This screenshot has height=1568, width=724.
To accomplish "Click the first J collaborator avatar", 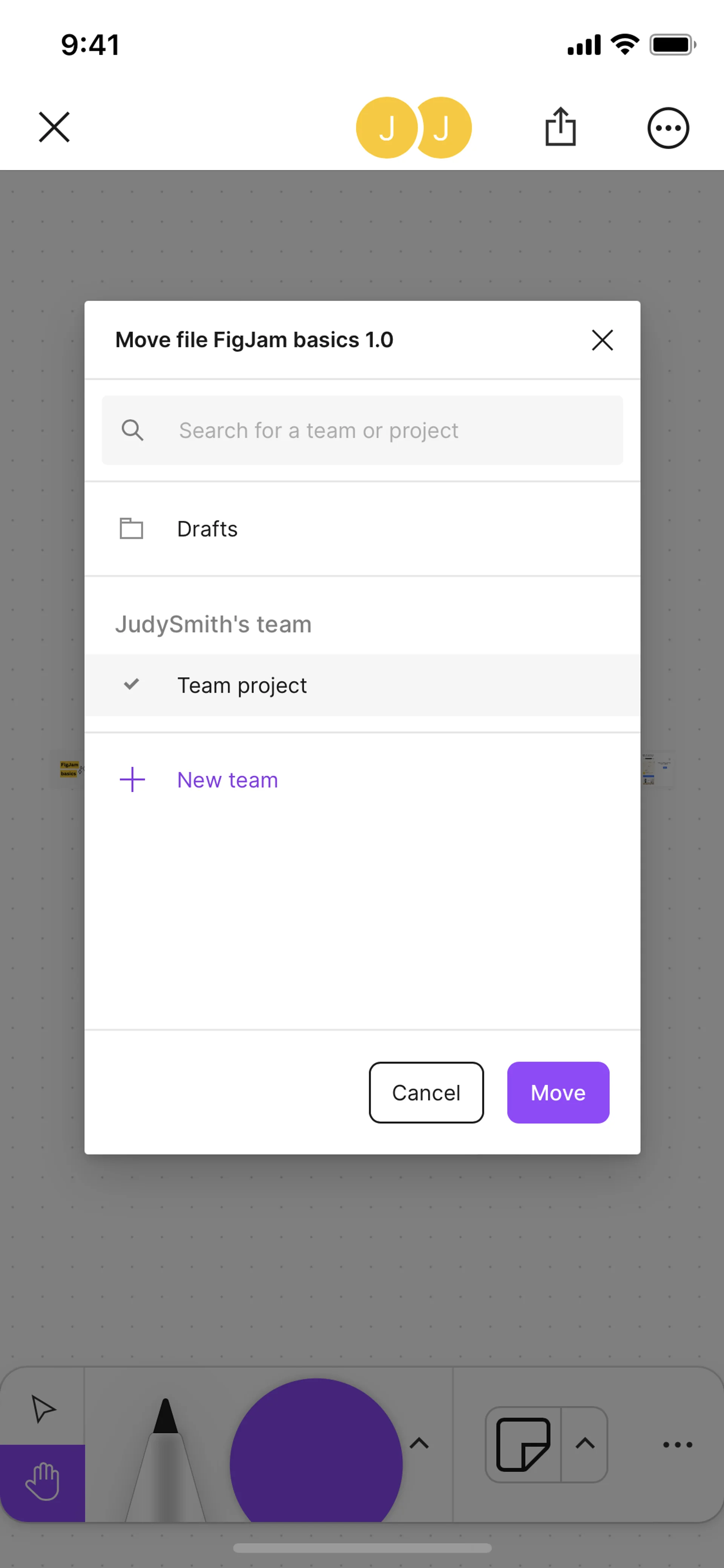I will tap(387, 128).
